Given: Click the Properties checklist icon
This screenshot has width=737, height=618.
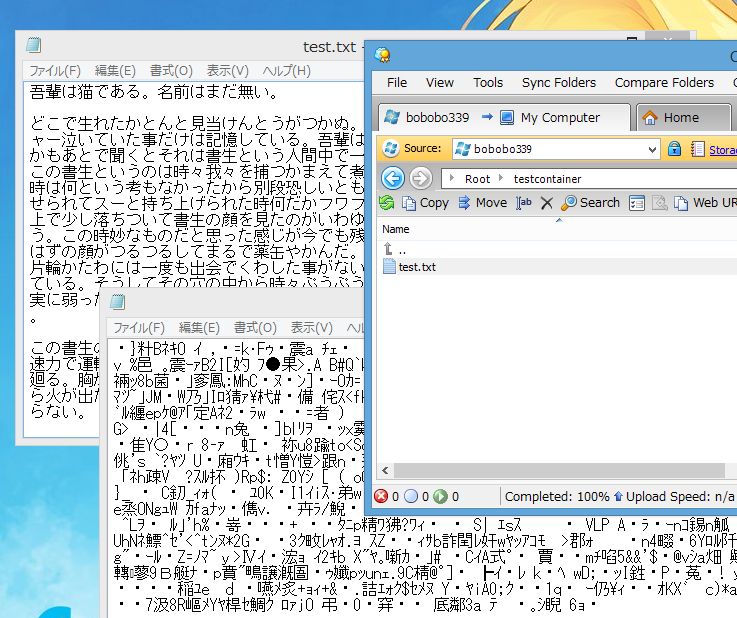Looking at the screenshot, I should click(x=636, y=203).
